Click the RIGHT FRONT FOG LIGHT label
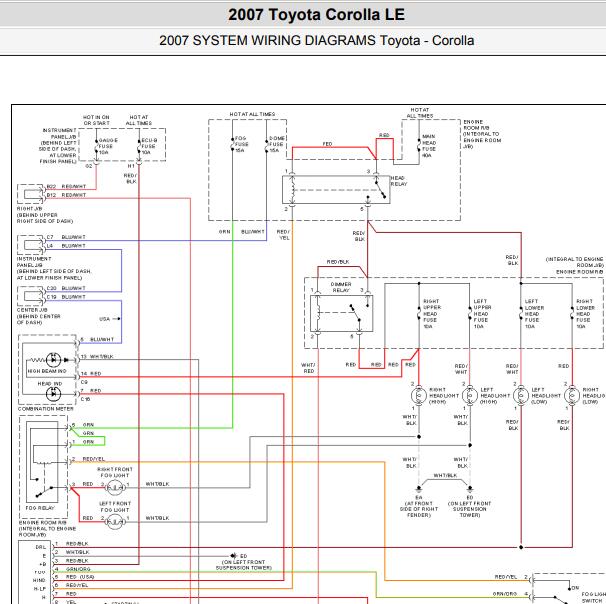Viewport: 606px width, 604px height. [x=115, y=472]
